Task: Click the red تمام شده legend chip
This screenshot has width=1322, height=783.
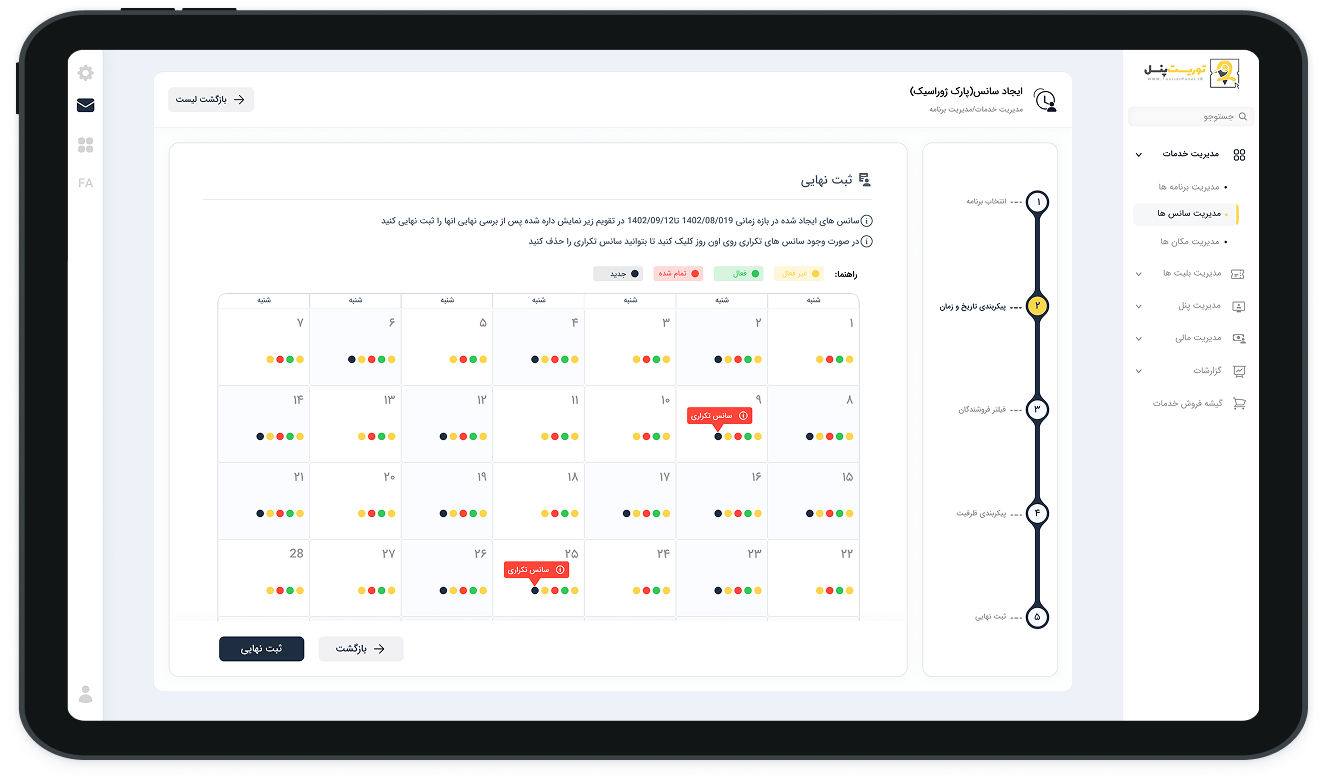Action: click(678, 273)
